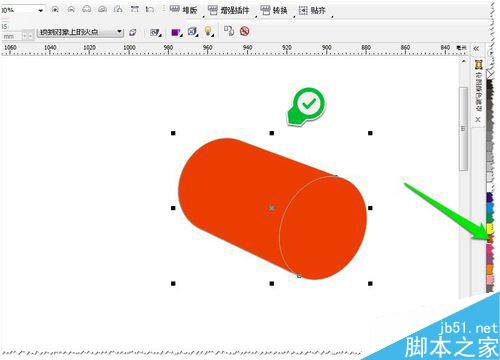The width and height of the screenshot is (500, 360).
Task: Select the orange swatch in the palette
Action: tap(489, 269)
